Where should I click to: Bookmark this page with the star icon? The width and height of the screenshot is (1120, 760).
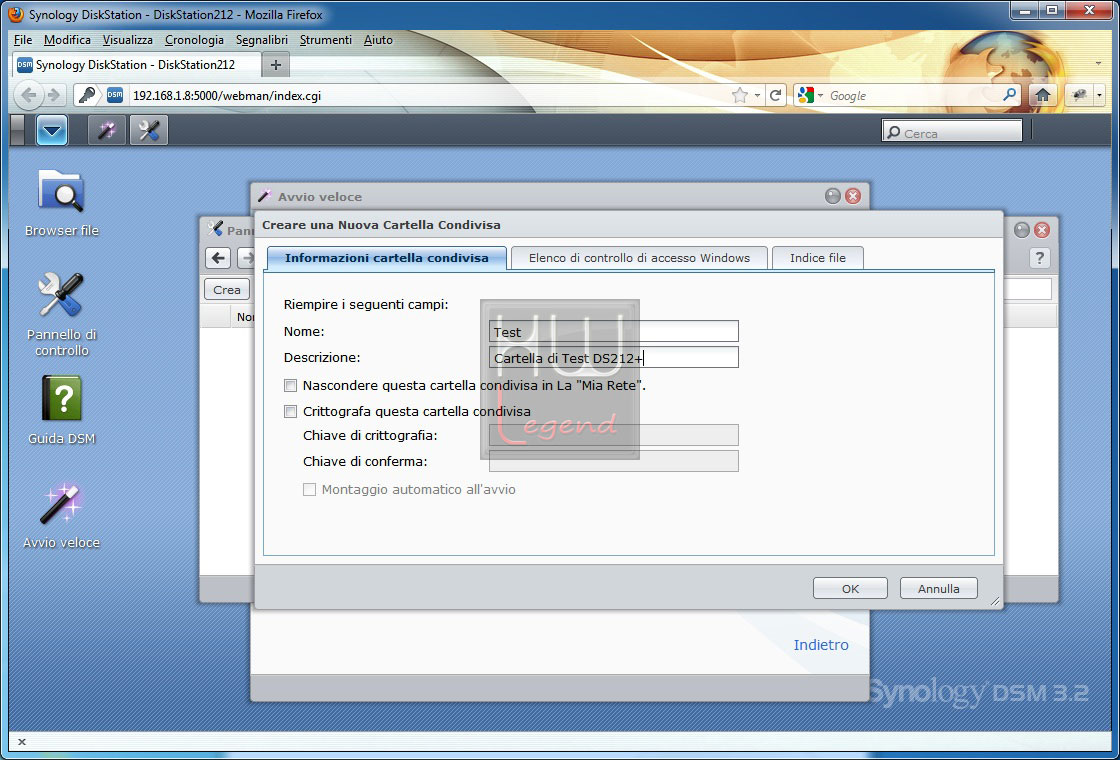[739, 95]
